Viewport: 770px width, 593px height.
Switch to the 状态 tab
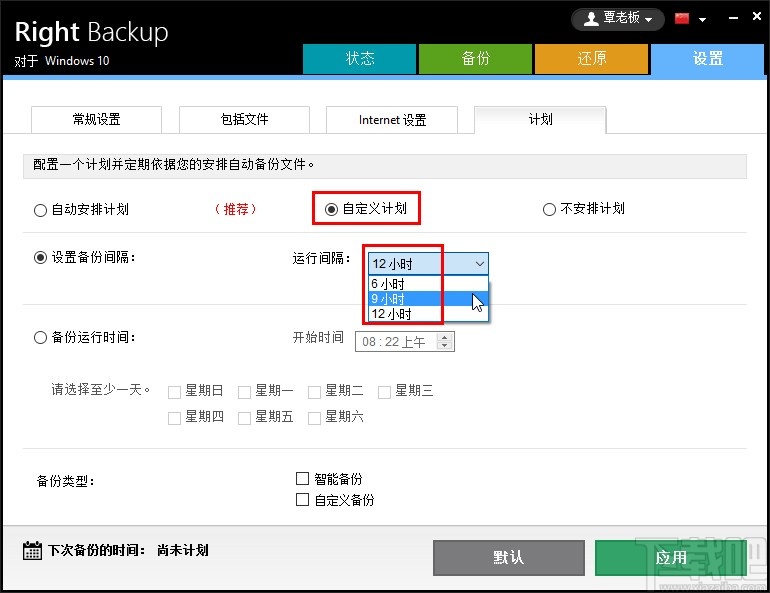tap(359, 59)
